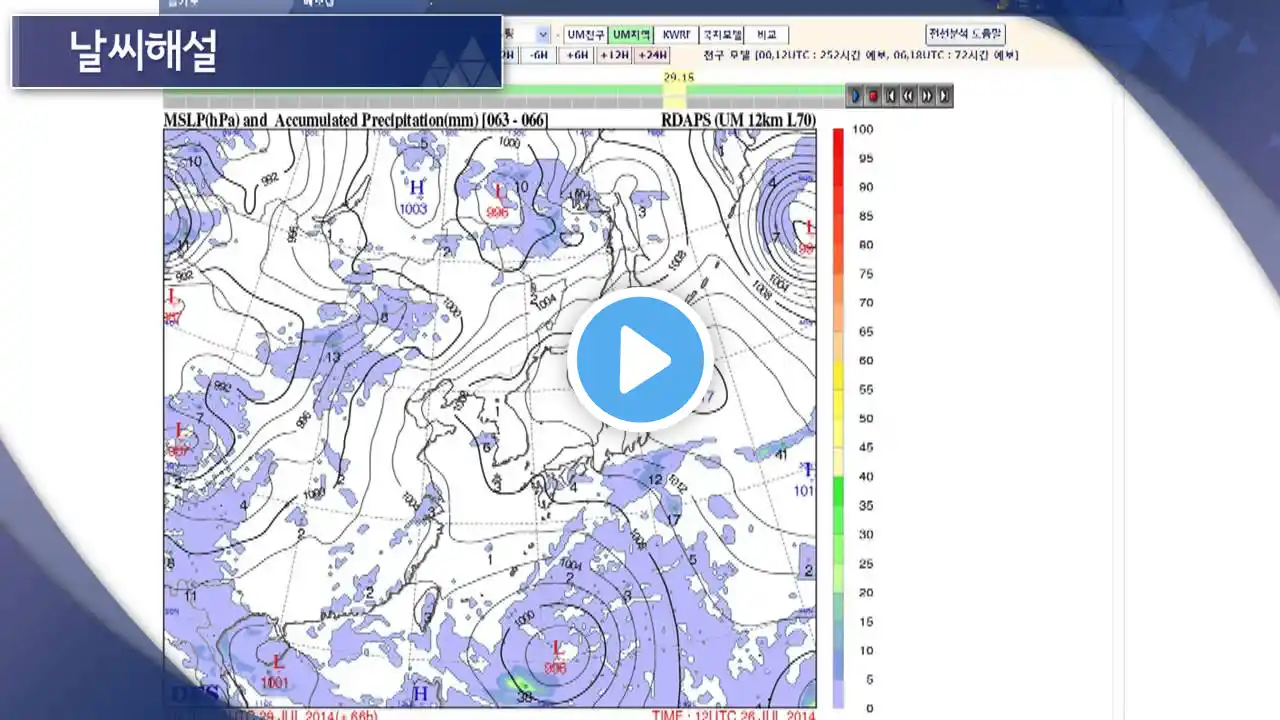Screen dimensions: 1280x720
Task: Click the H 1003 high pressure label
Action: click(x=413, y=197)
